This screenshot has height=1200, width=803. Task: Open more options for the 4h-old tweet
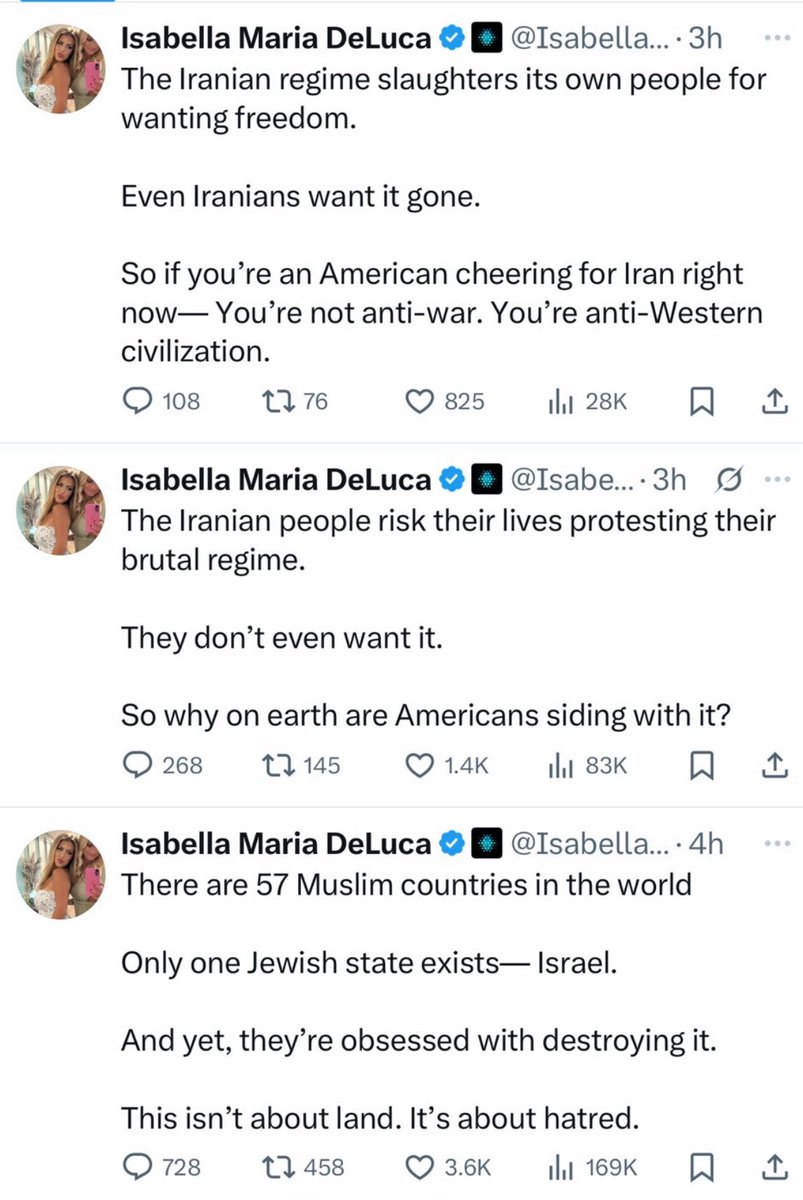coord(775,843)
